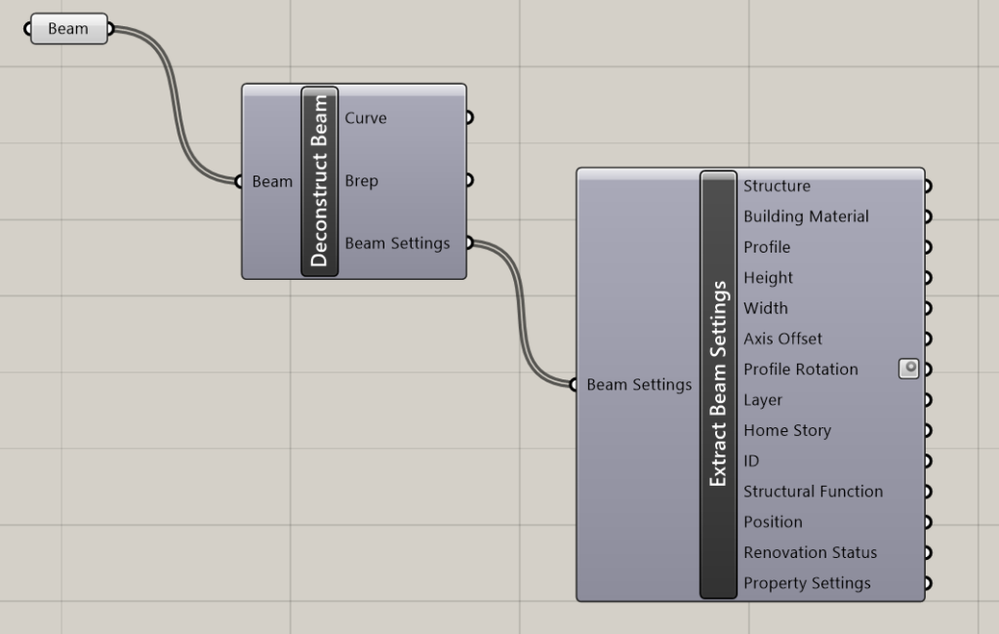Image resolution: width=999 pixels, height=634 pixels.
Task: Click the Structure output label
Action: click(777, 186)
